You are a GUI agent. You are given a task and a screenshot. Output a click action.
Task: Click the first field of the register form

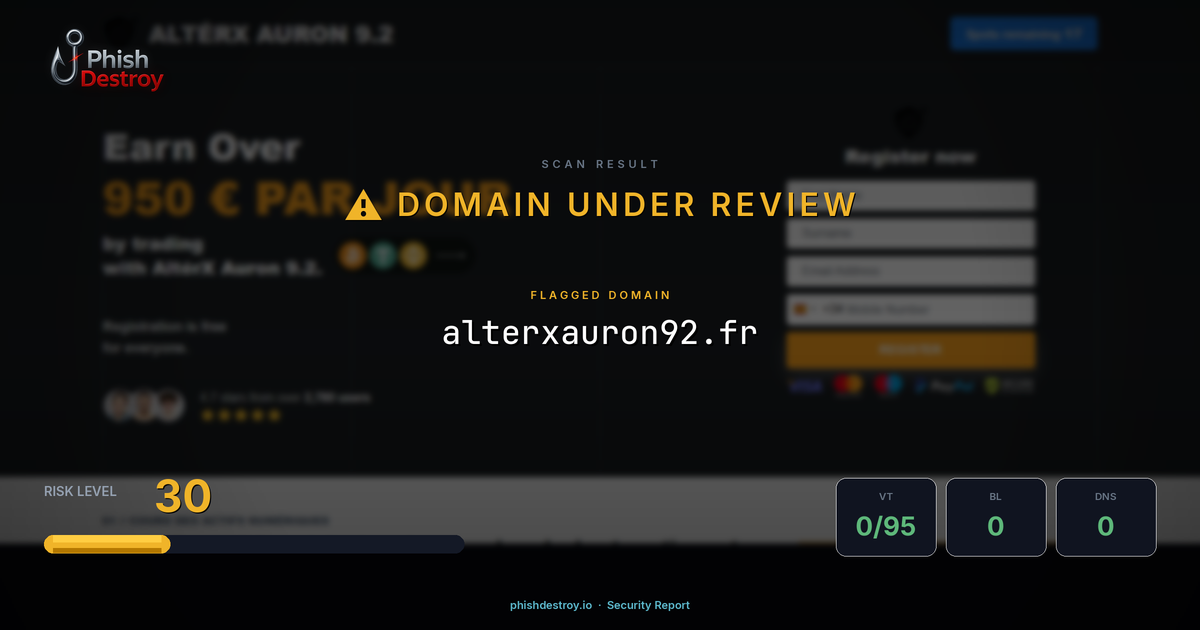(x=910, y=196)
